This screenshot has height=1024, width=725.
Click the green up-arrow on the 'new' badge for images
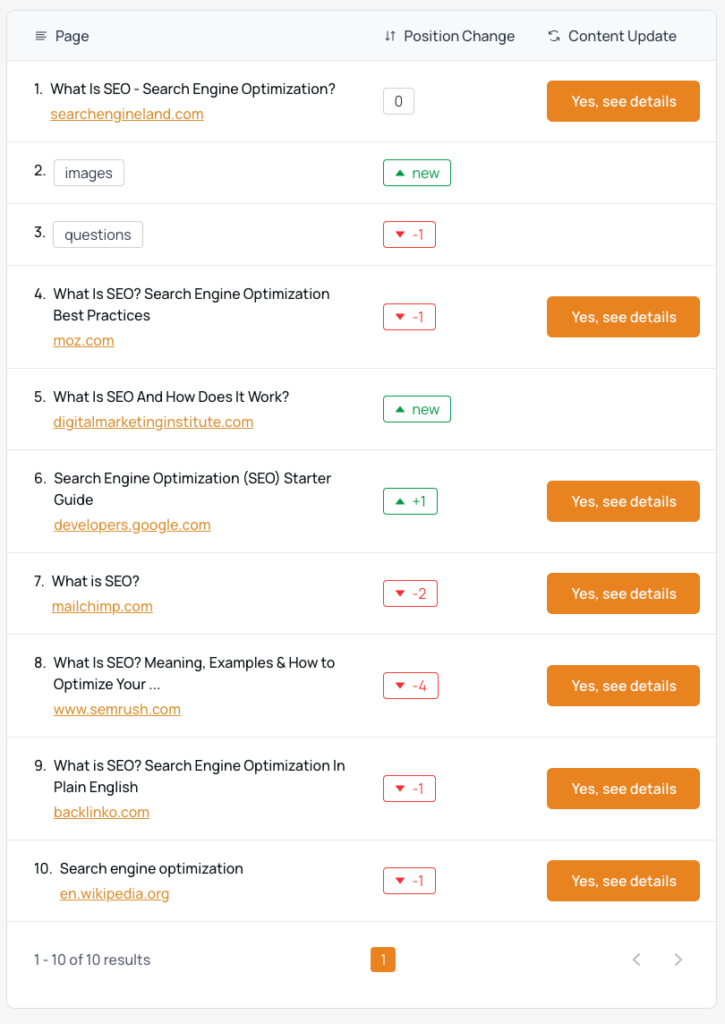pos(400,172)
